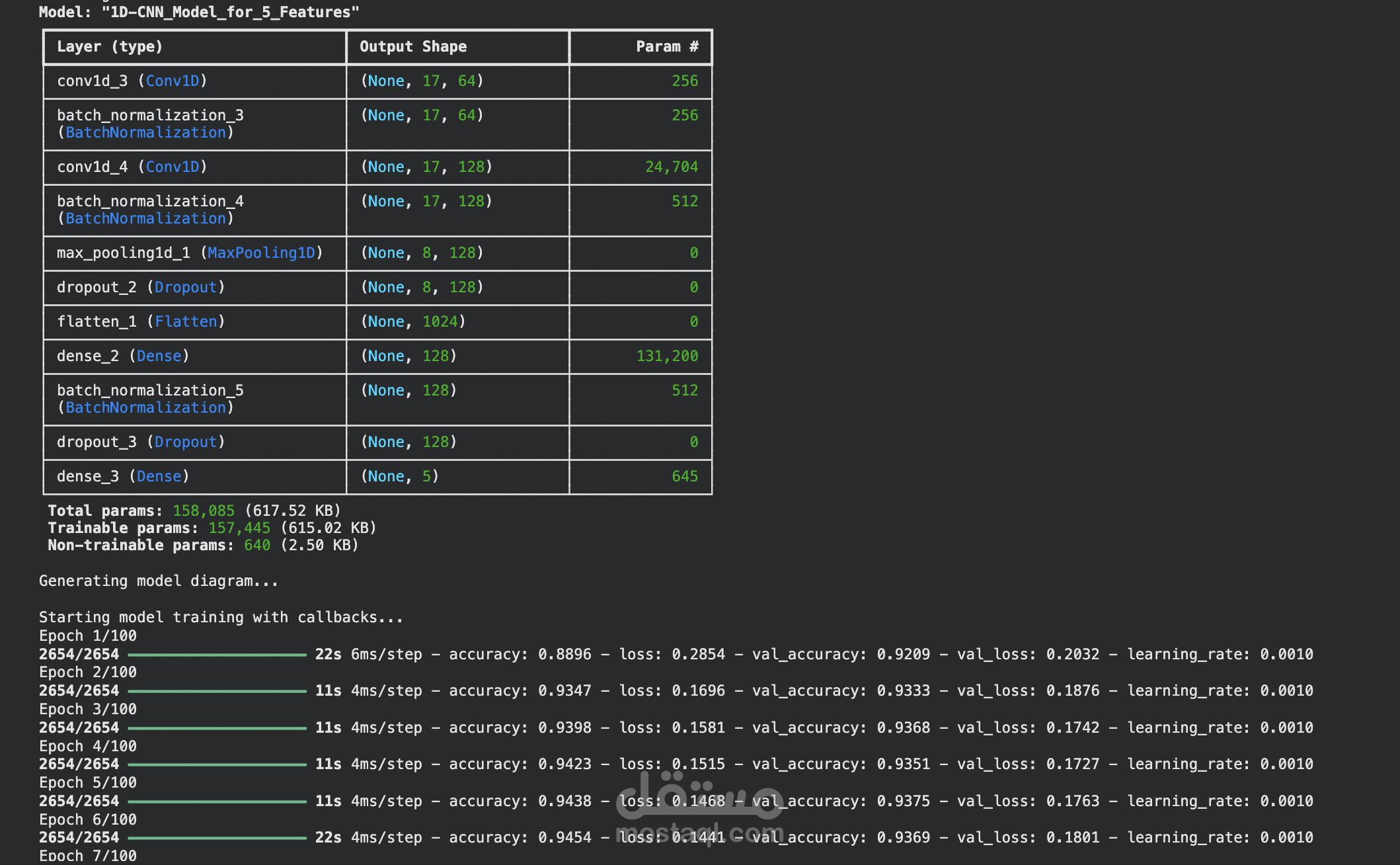
Task: Click the 24,704 parameter count cell
Action: [x=671, y=167]
